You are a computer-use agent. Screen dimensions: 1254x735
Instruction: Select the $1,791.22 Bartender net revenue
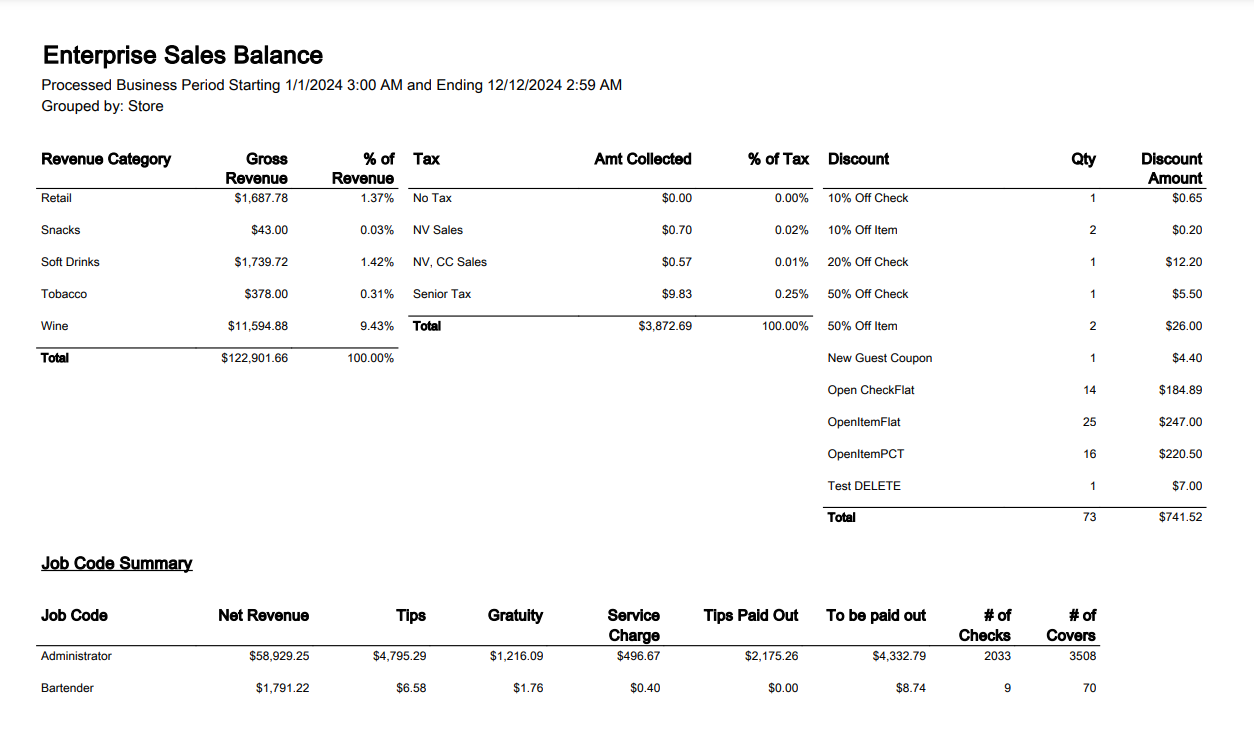283,688
